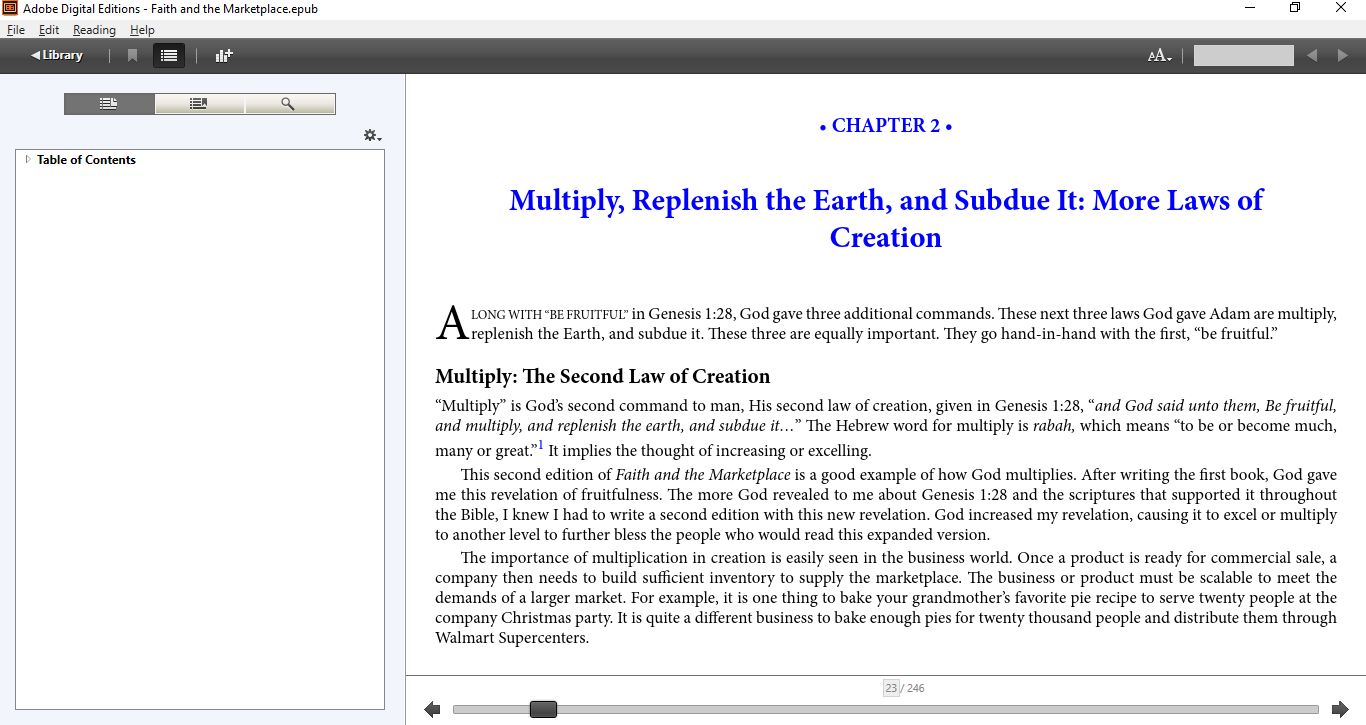Open the gear options dropdown
The width and height of the screenshot is (1366, 725).
click(x=372, y=136)
